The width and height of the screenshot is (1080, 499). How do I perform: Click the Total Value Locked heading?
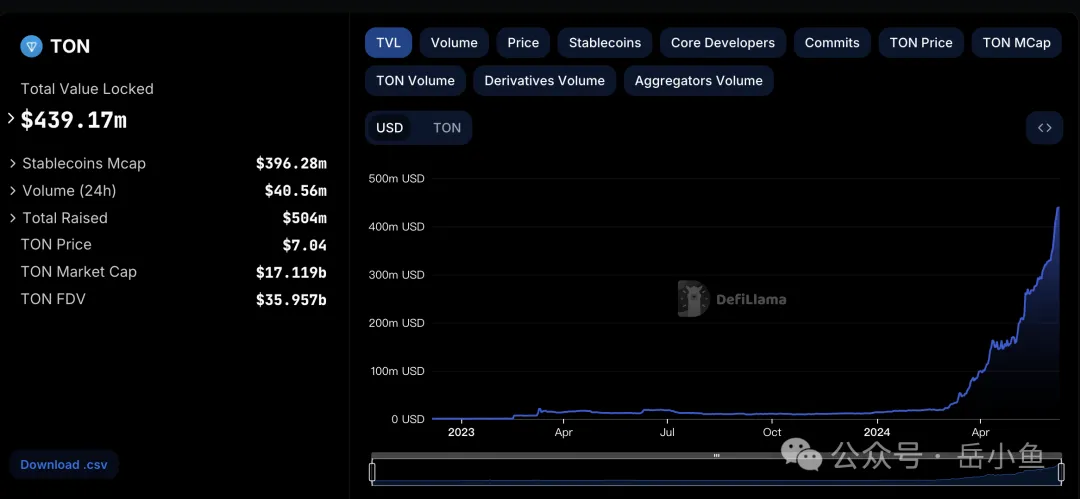(87, 89)
